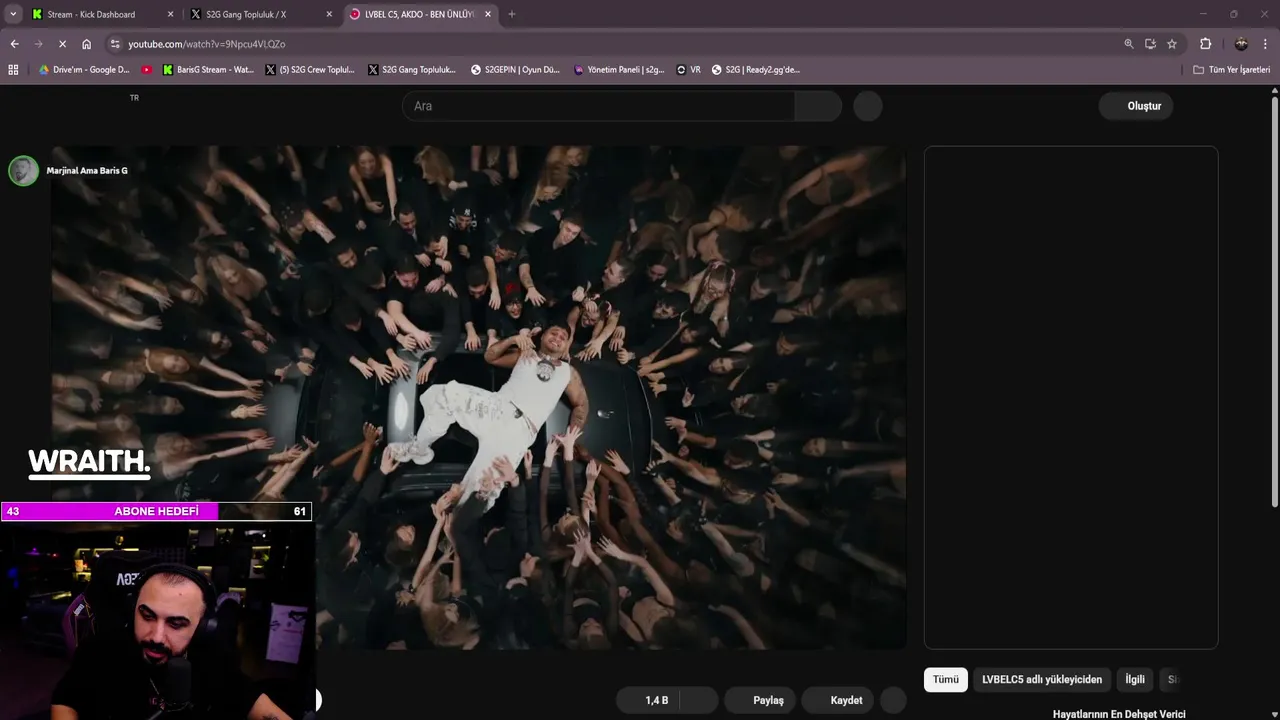
Task: Stop loading the page with the X button
Action: pos(62,44)
